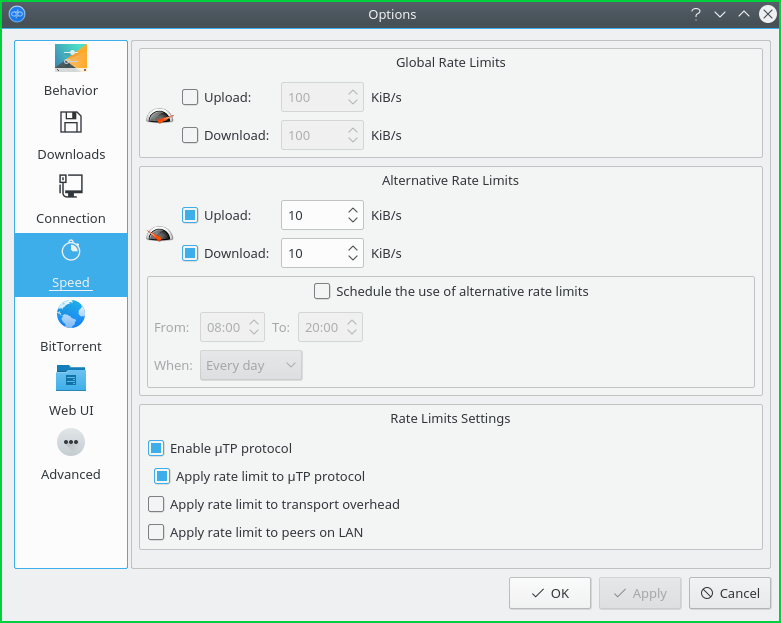This screenshot has height=623, width=781.
Task: Select the Web UI folder icon
Action: click(x=71, y=379)
